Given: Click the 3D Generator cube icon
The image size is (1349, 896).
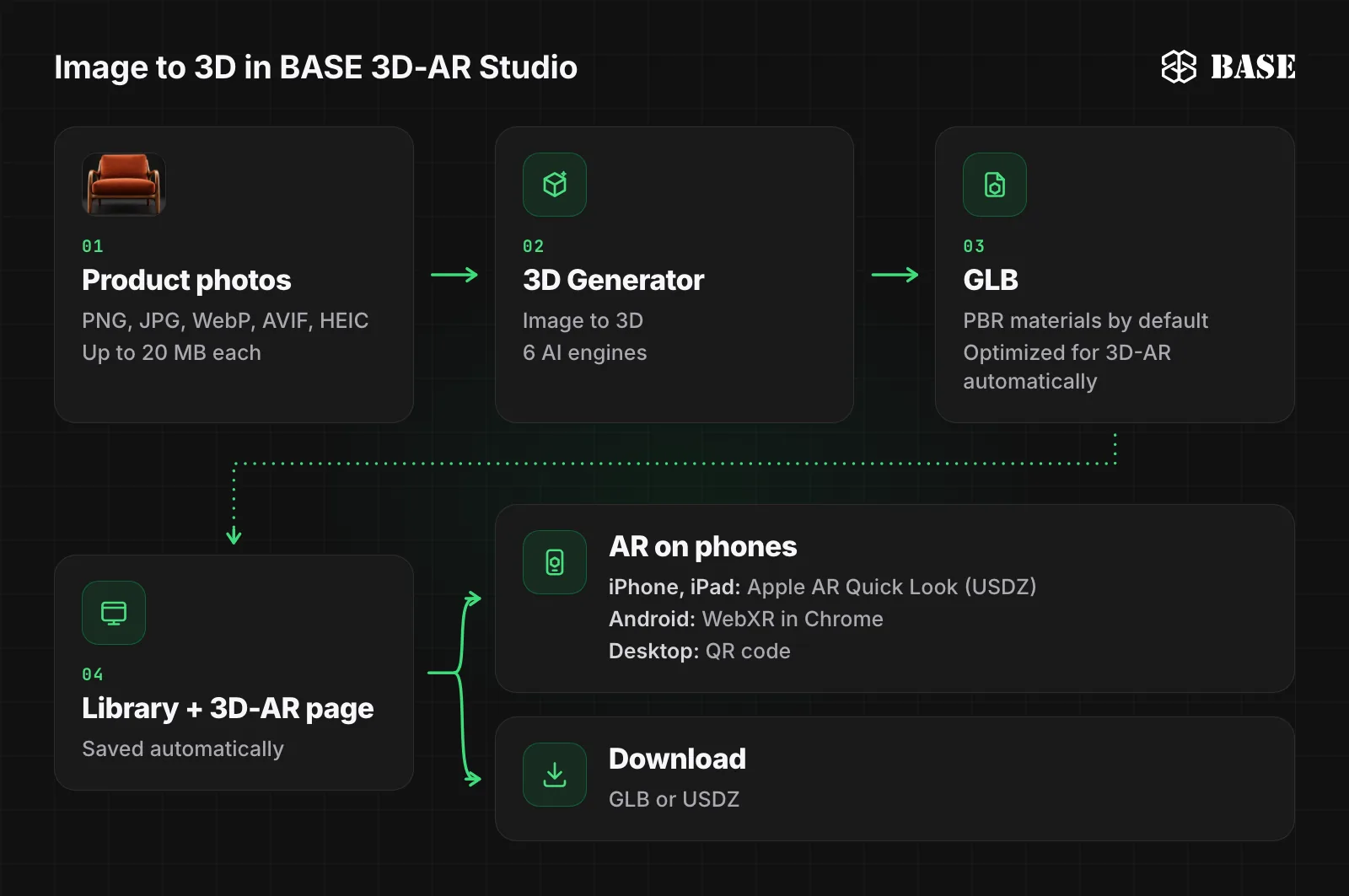Looking at the screenshot, I should [x=555, y=185].
